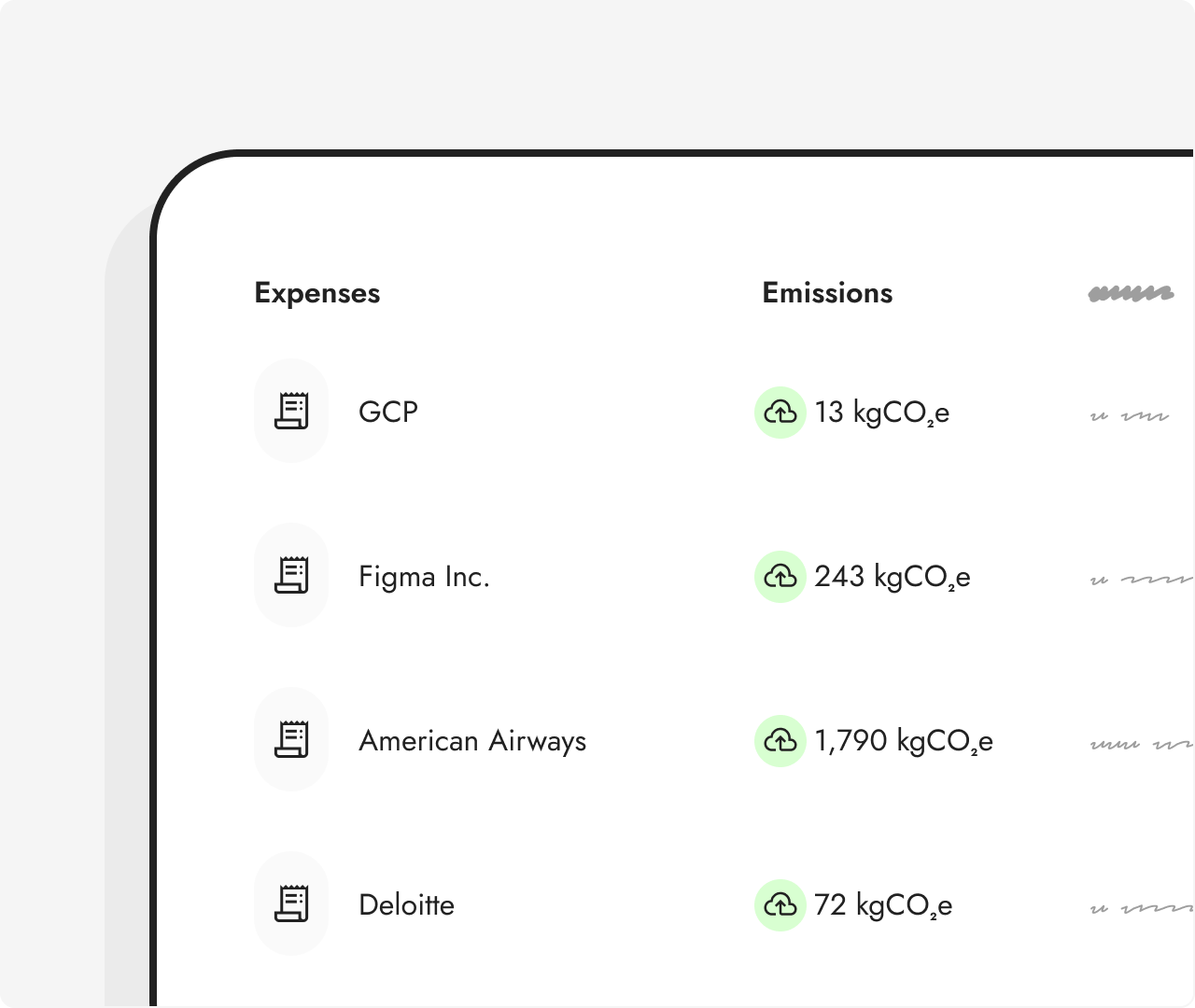Click the cloud upload icon next to 243 kgCO2e

click(780, 576)
